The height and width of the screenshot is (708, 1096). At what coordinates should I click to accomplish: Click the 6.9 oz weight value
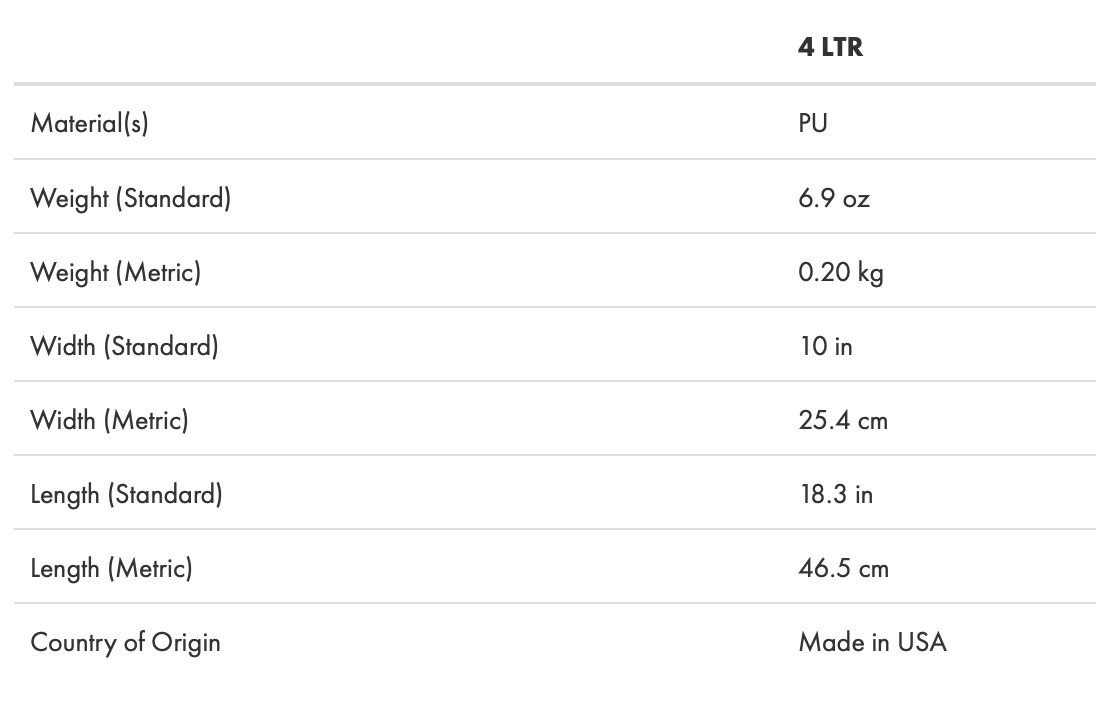pyautogui.click(x=834, y=198)
